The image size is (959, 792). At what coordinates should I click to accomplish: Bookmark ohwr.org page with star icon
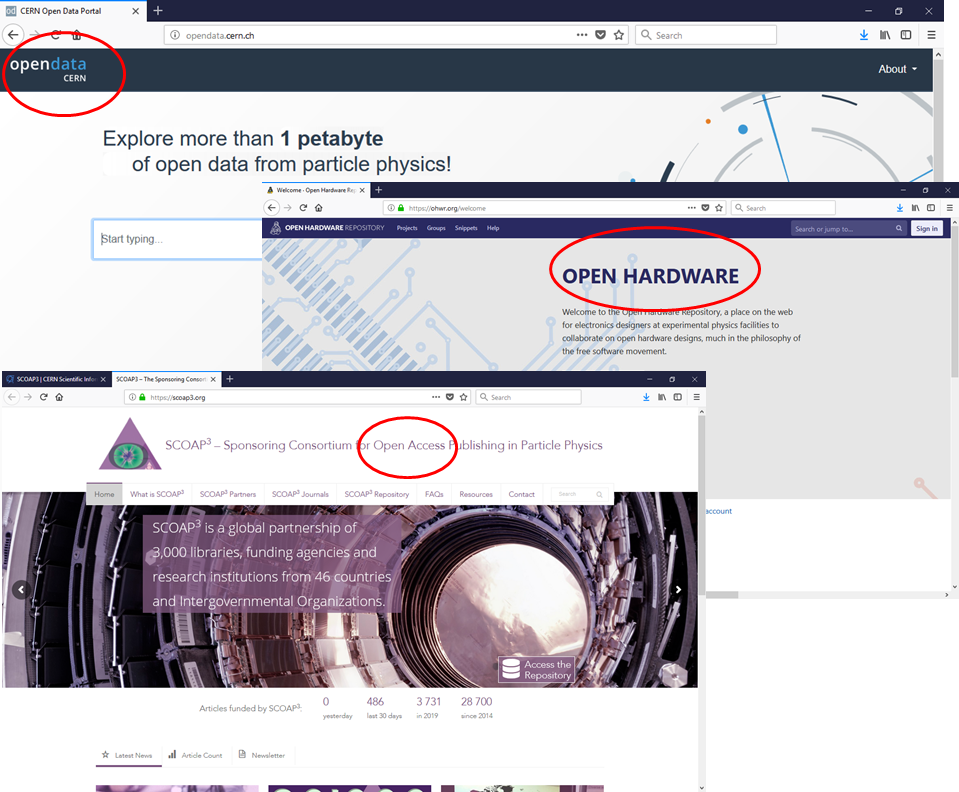(x=719, y=208)
